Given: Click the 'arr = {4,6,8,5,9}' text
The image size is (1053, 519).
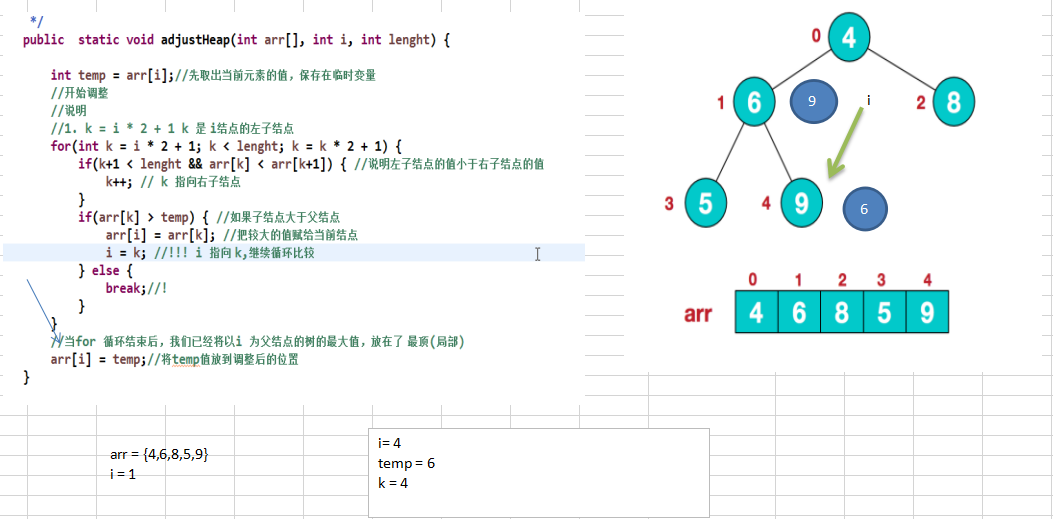Looking at the screenshot, I should pos(159,455).
